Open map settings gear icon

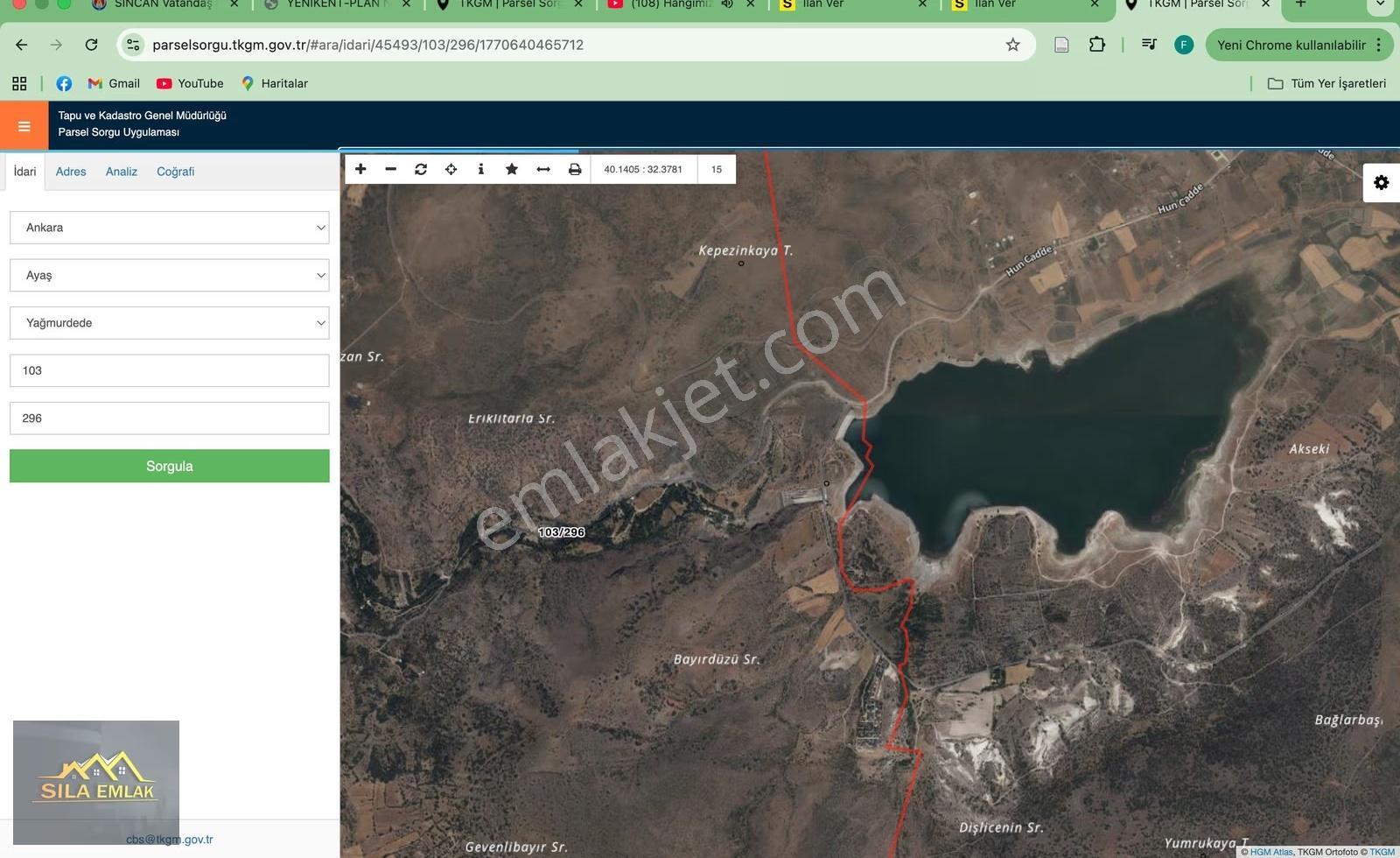tap(1382, 182)
